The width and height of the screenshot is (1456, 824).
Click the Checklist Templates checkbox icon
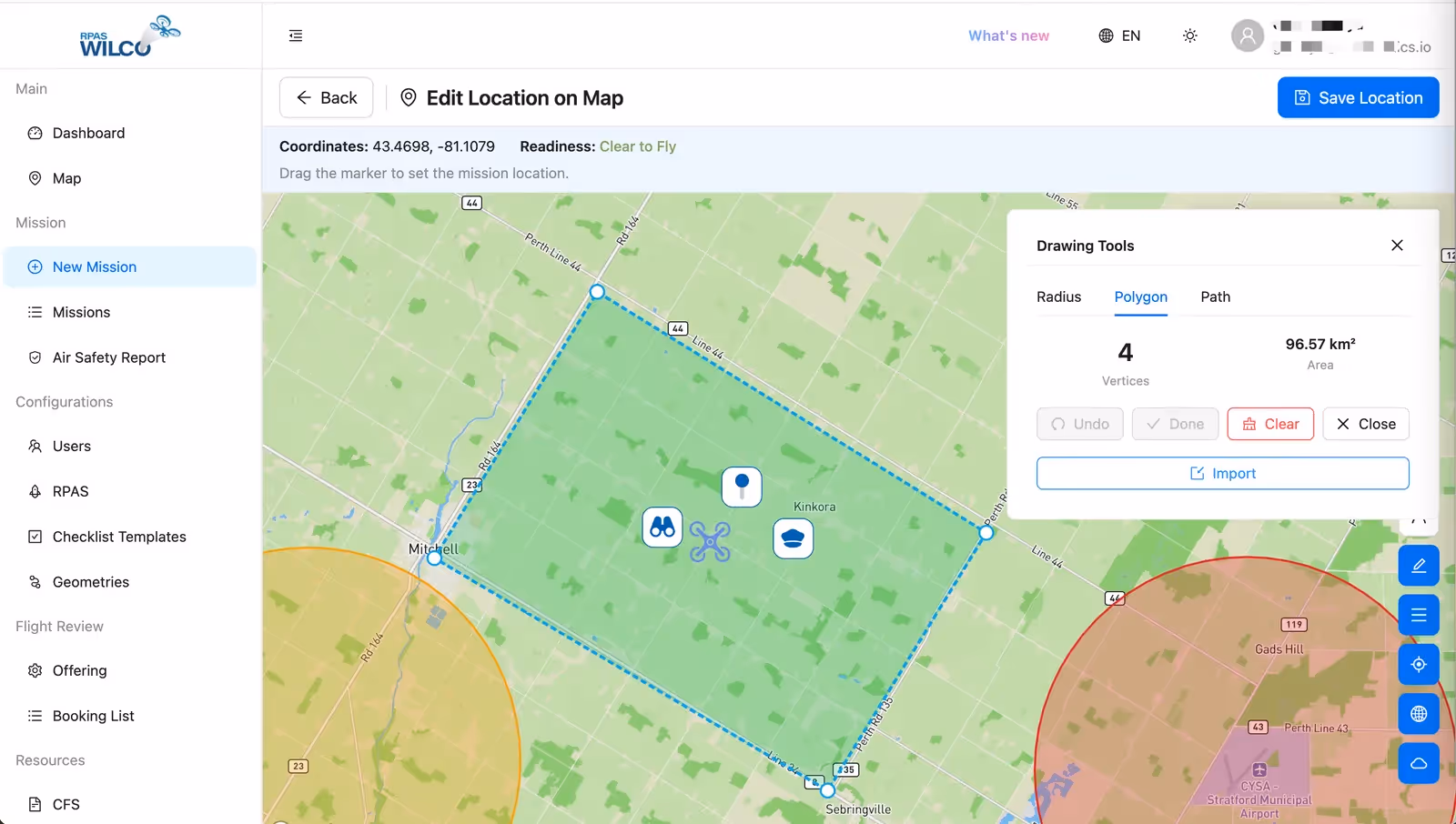pyautogui.click(x=35, y=537)
